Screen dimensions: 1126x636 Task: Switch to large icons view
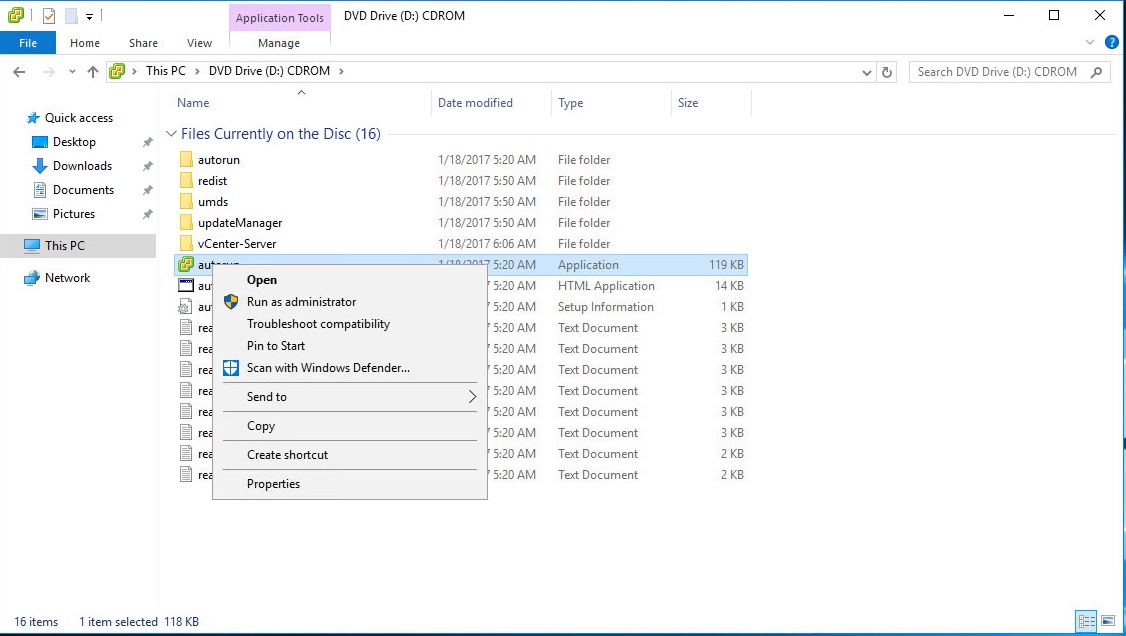pyautogui.click(x=1106, y=622)
